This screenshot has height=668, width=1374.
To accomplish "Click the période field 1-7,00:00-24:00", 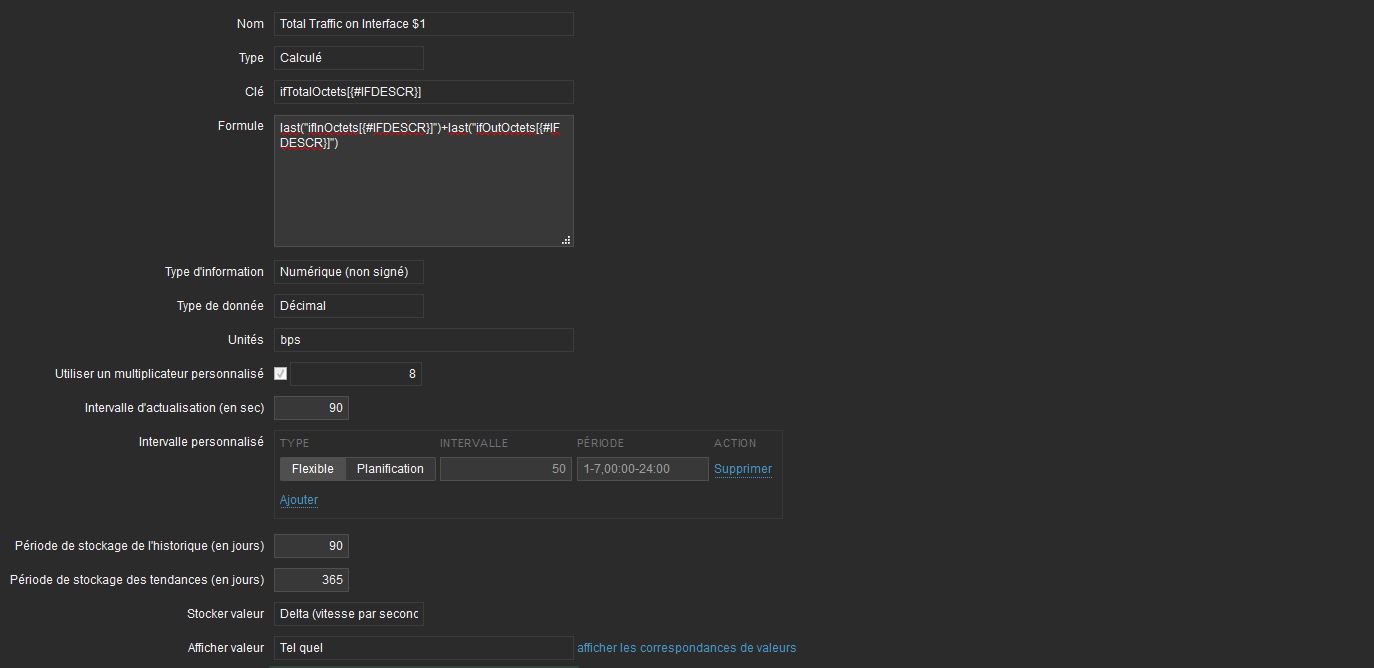I will [643, 469].
